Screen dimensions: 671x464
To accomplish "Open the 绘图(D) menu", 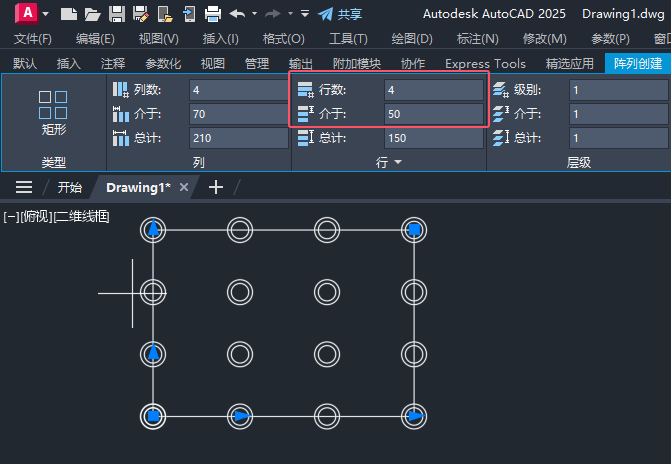I will (412, 39).
